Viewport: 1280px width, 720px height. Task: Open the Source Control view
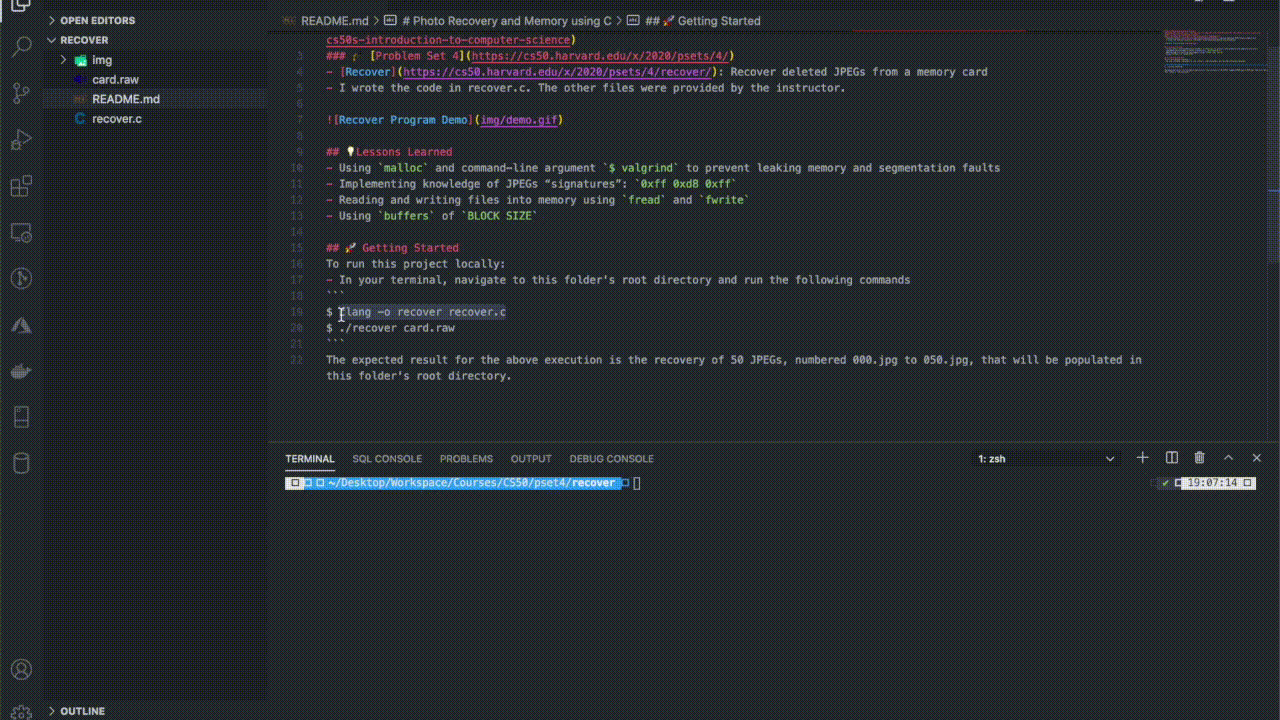[x=21, y=94]
